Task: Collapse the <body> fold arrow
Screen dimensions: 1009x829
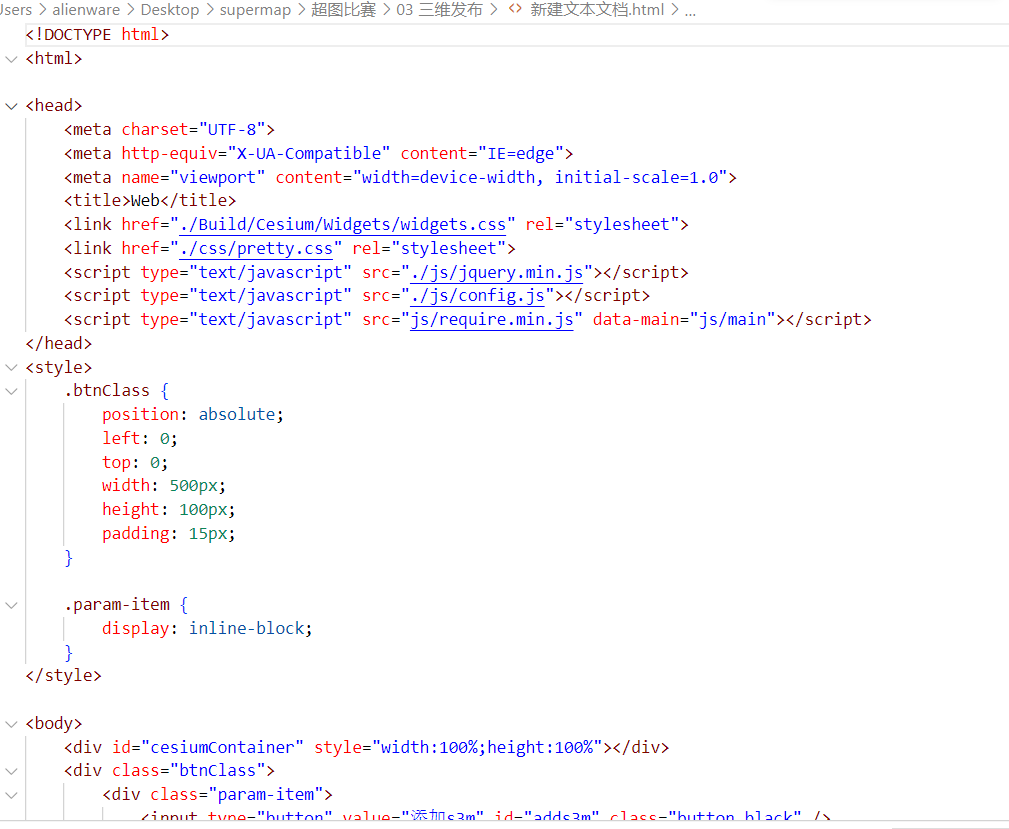Action: tap(11, 724)
